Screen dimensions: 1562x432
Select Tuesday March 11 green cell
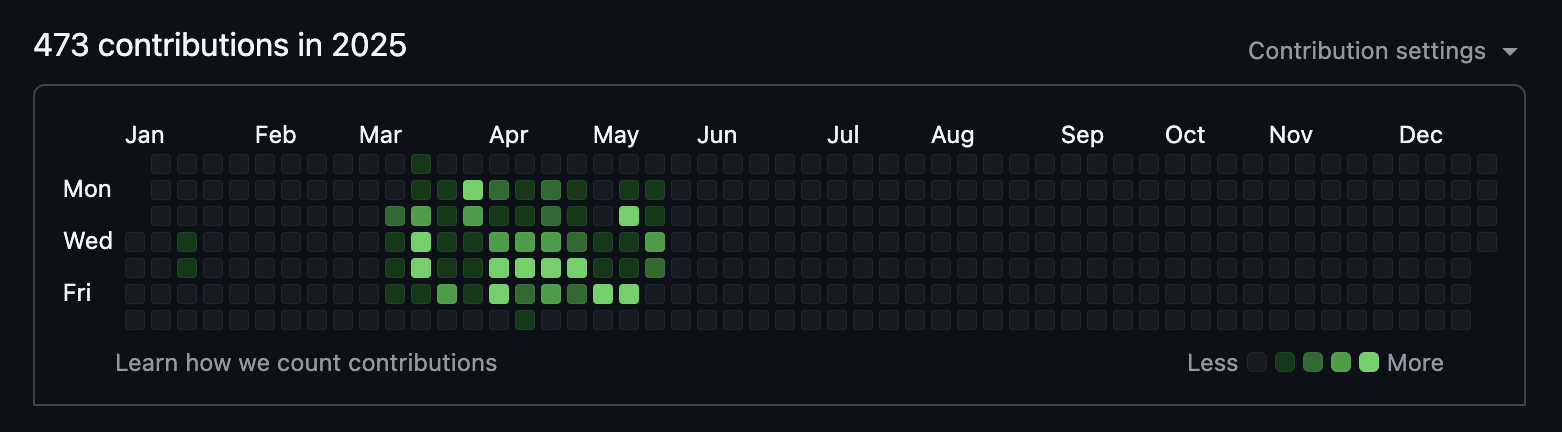click(395, 215)
